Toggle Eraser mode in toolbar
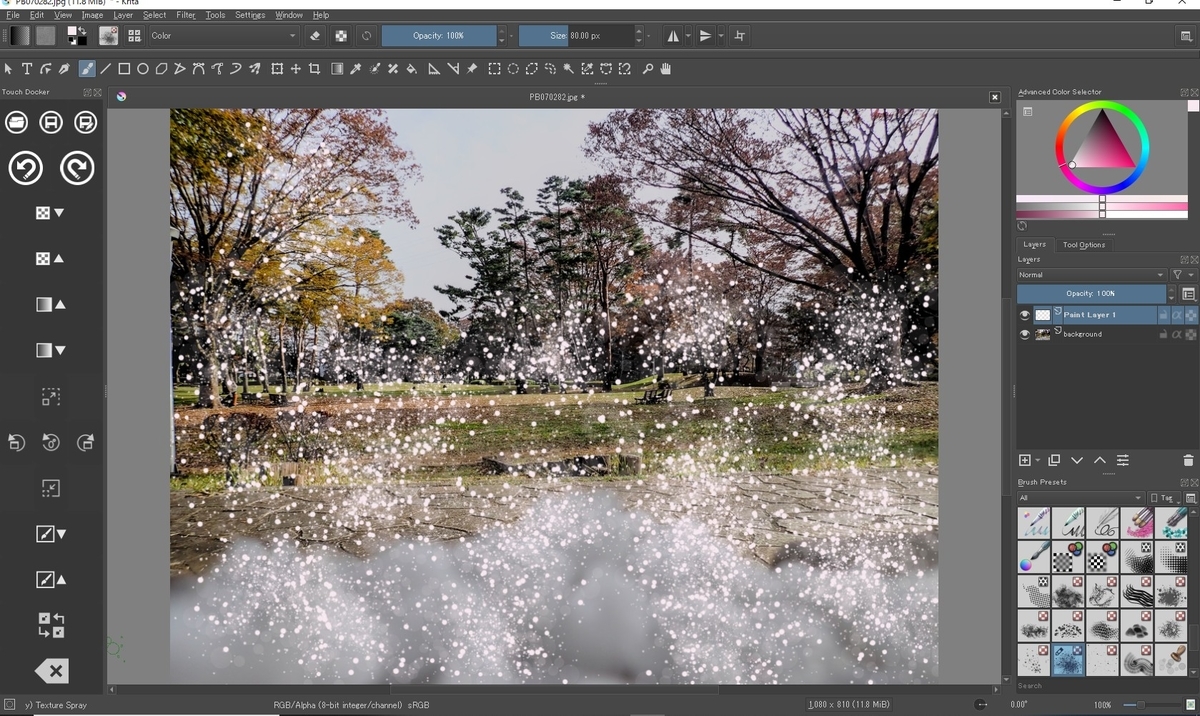Viewport: 1200px width, 716px height. [315, 35]
